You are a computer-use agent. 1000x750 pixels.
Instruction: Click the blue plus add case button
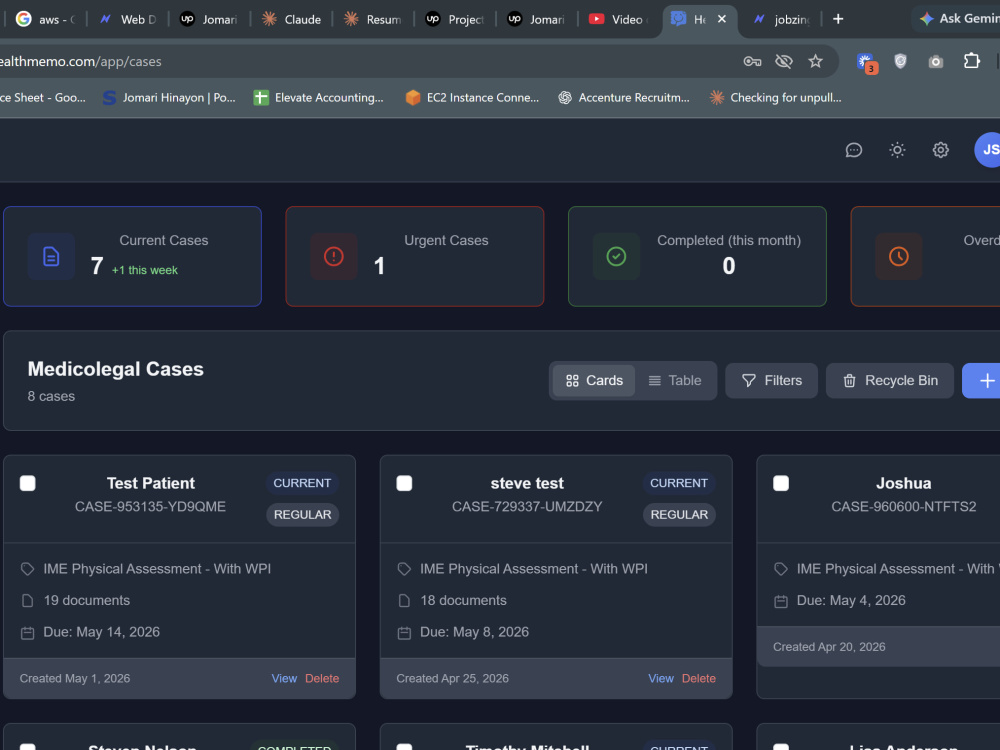(983, 381)
